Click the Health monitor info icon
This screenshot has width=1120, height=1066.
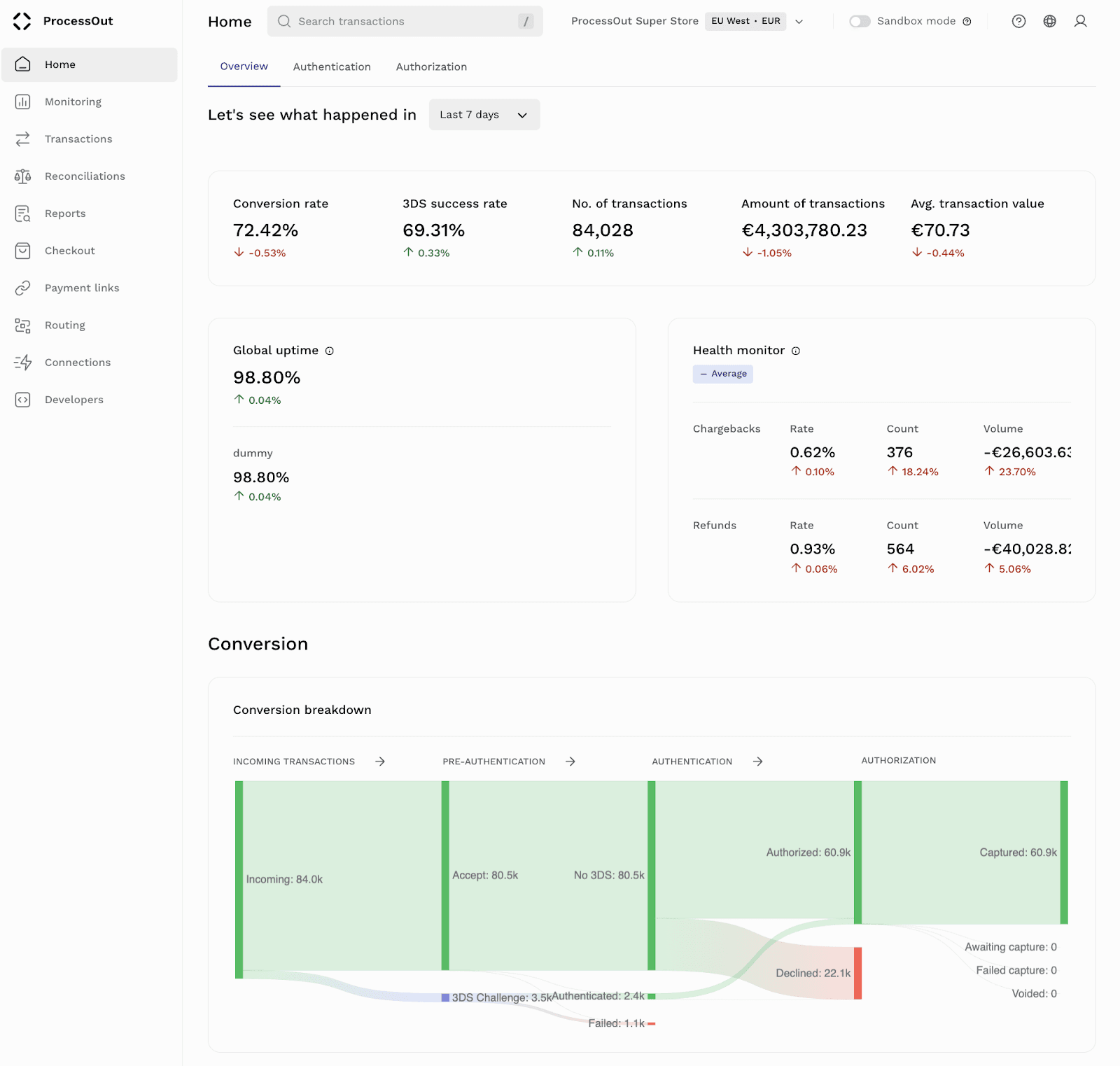[796, 351]
